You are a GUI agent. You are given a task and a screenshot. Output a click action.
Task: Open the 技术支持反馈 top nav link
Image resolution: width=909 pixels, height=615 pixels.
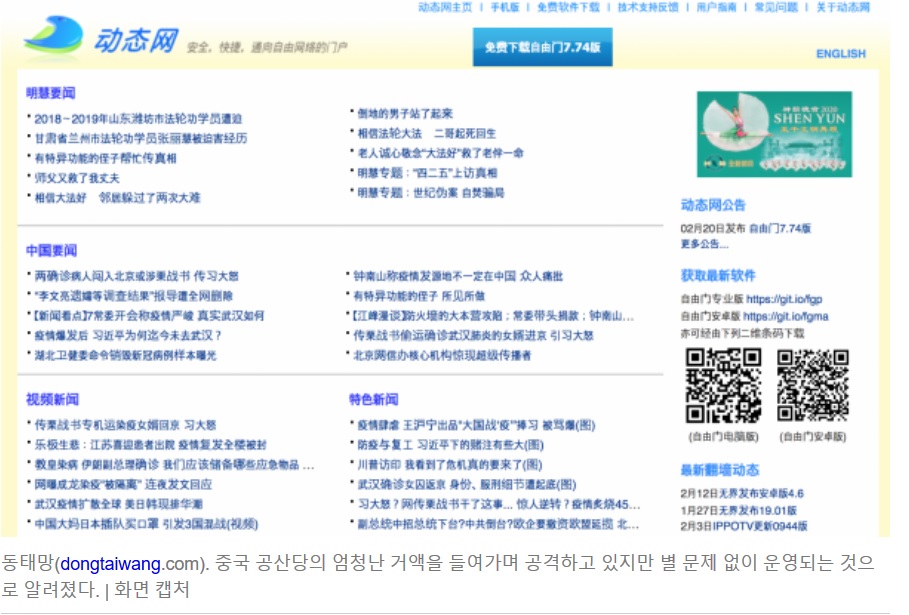point(648,8)
